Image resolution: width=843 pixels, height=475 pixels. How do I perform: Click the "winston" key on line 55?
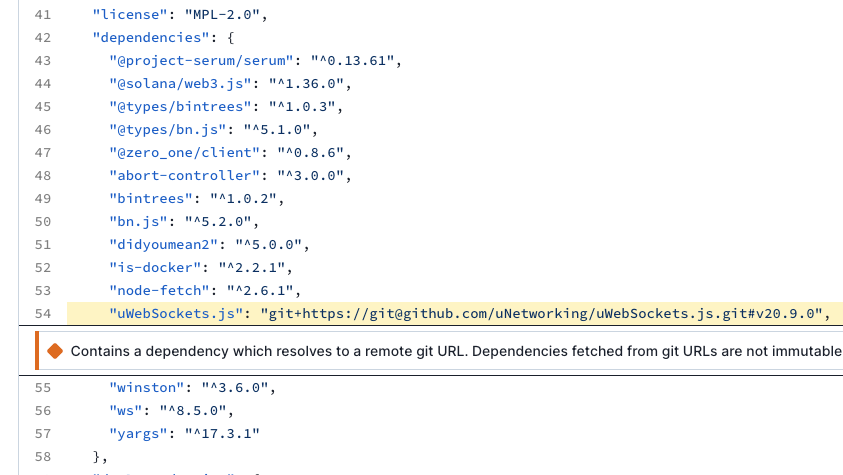click(x=147, y=388)
